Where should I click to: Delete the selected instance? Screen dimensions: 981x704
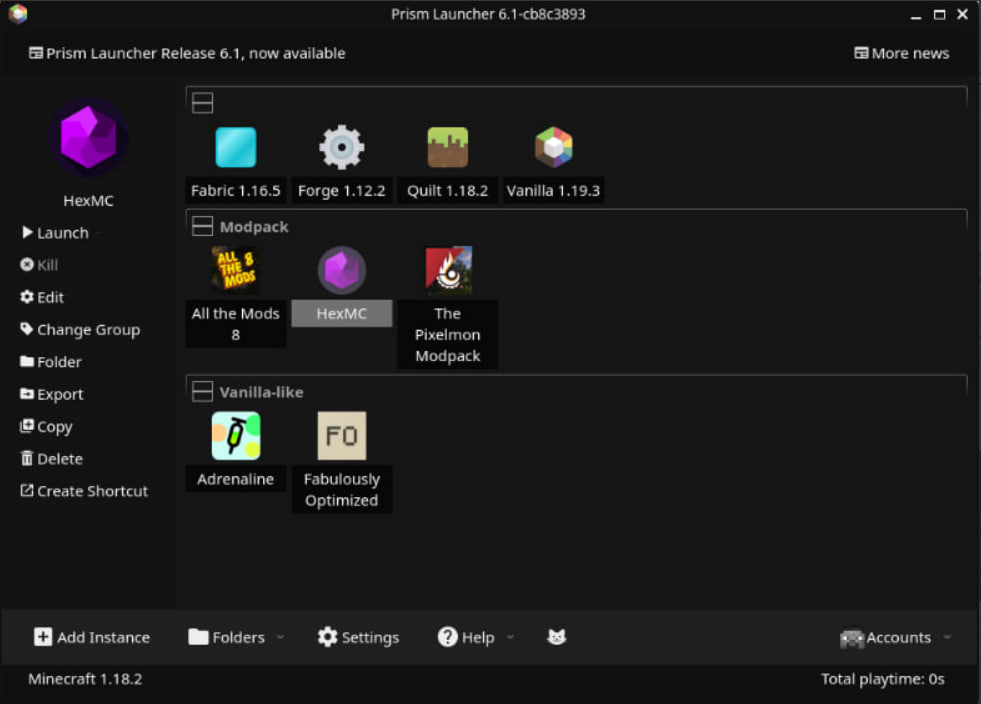click(x=51, y=459)
